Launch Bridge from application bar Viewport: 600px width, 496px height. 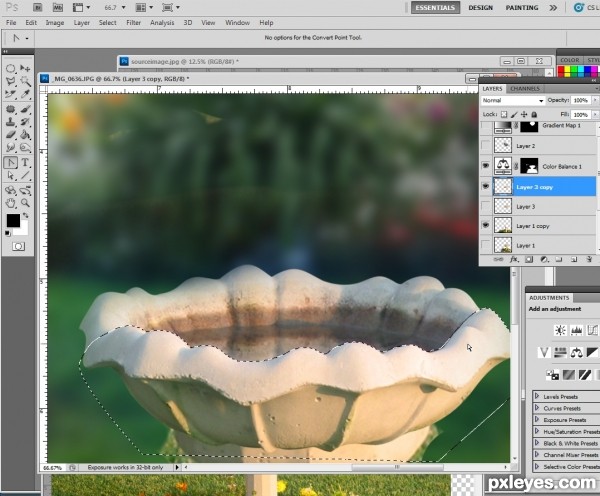pyautogui.click(x=37, y=7)
